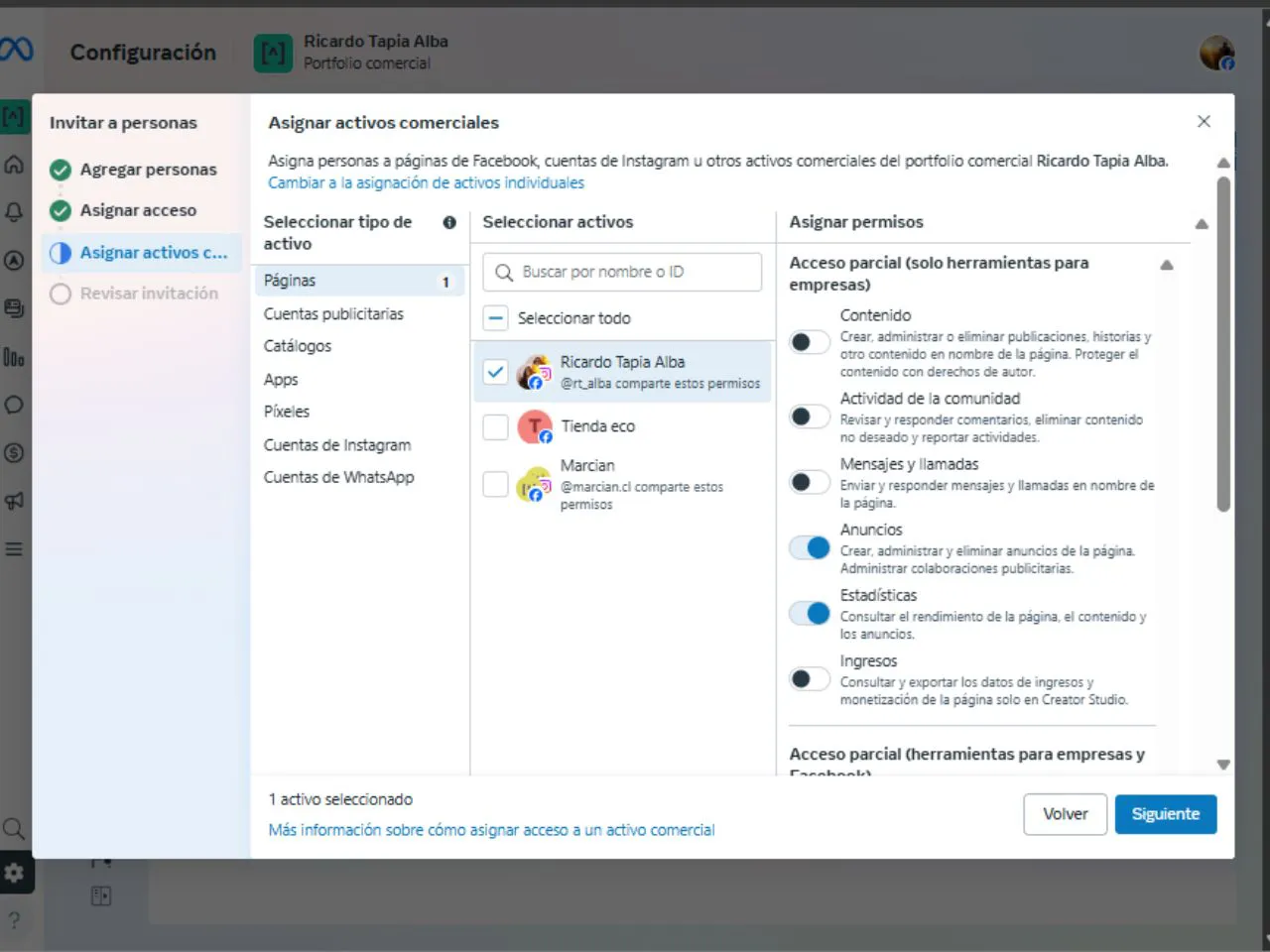Screen dimensions: 1270x952
Task: Click the Volver button
Action: pyautogui.click(x=1066, y=814)
